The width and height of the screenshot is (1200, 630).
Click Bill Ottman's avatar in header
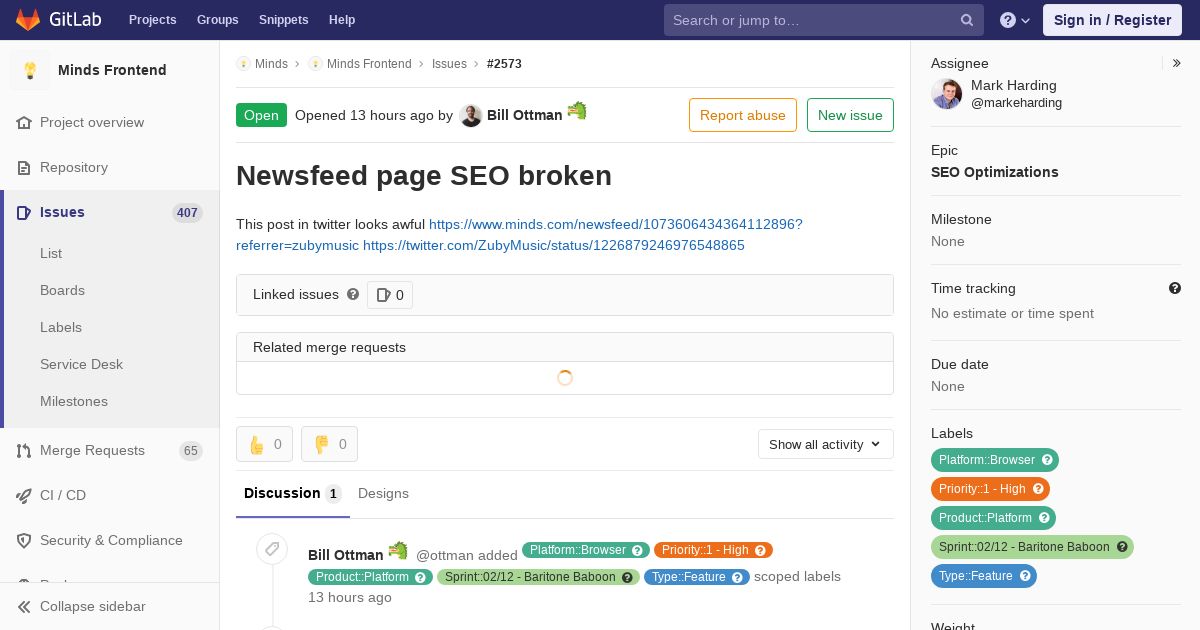point(471,115)
